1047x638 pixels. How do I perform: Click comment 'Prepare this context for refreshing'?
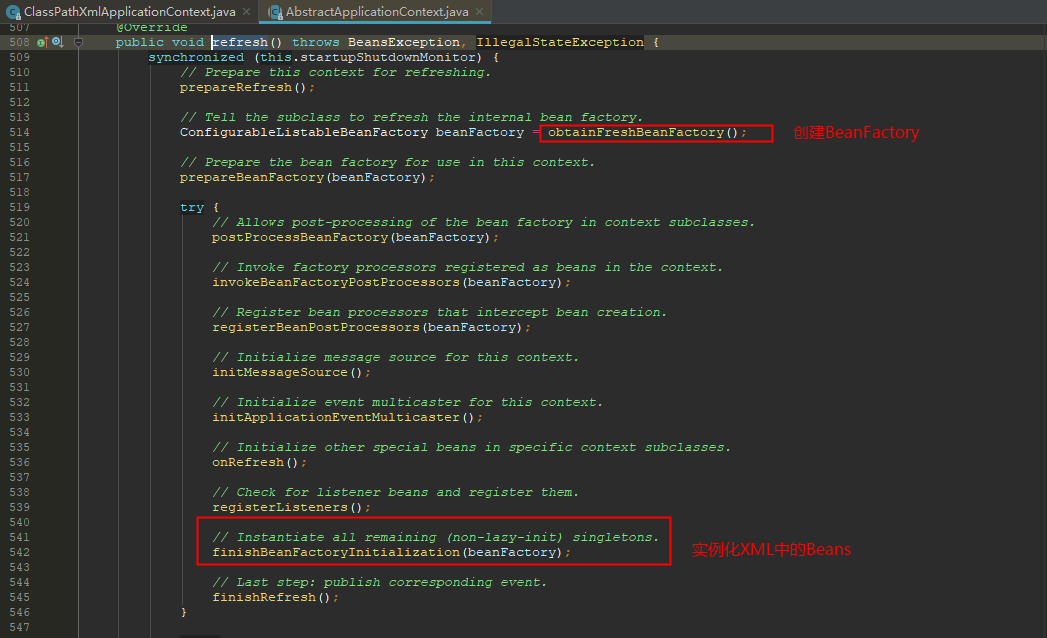335,72
